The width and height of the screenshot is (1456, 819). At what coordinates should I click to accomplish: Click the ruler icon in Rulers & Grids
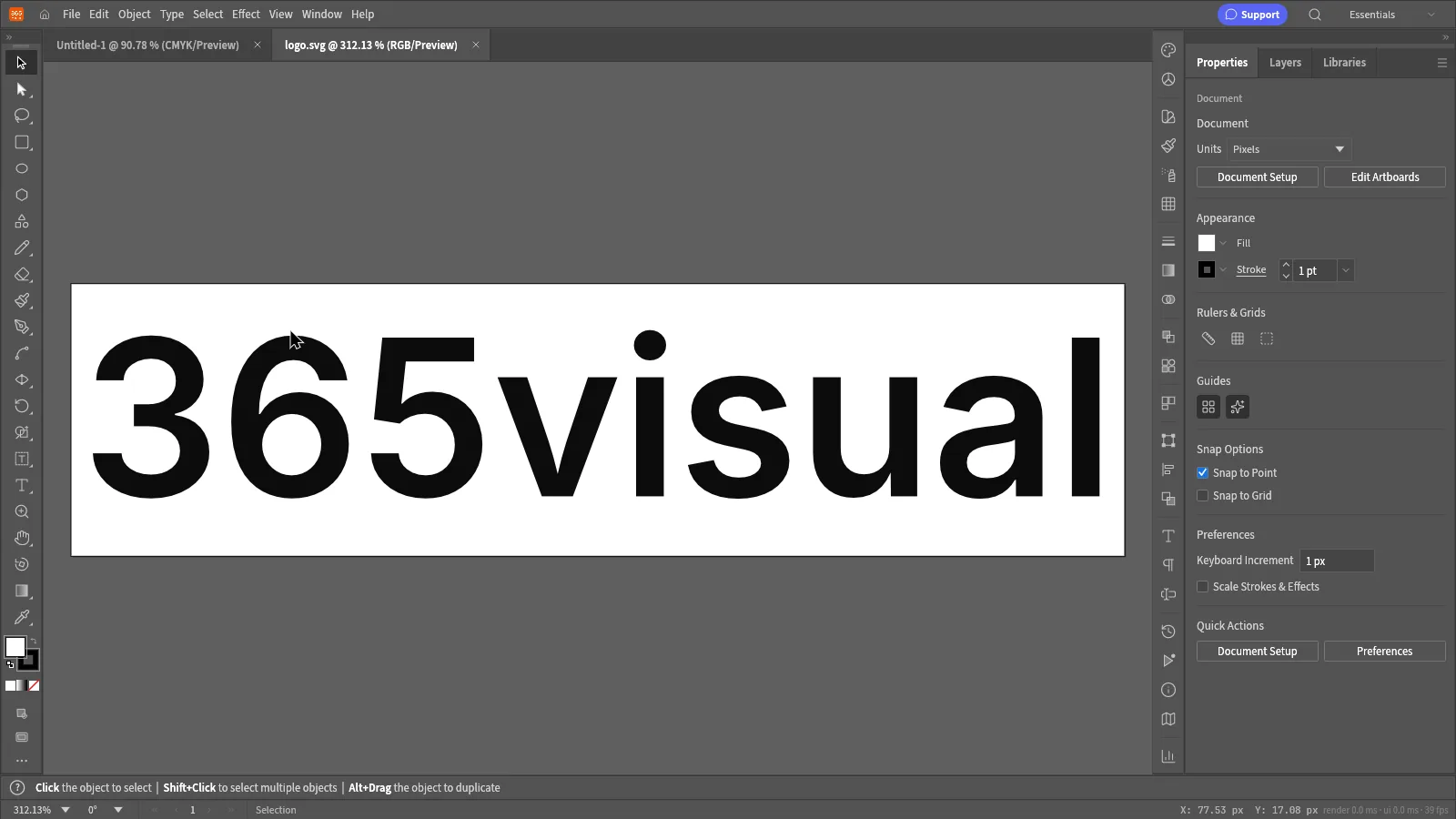tap(1208, 339)
